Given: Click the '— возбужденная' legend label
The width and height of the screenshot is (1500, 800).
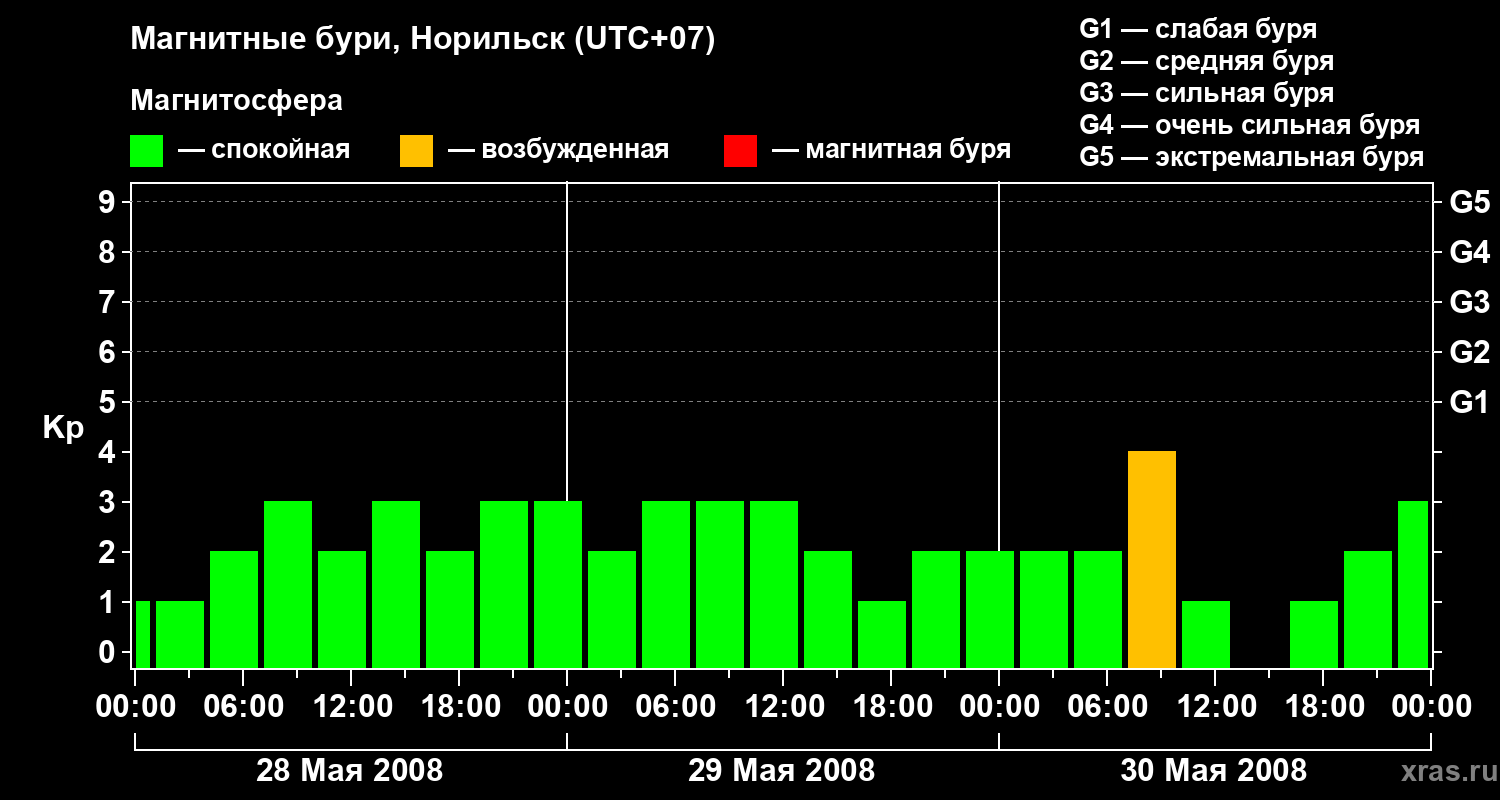Looking at the screenshot, I should (x=558, y=151).
